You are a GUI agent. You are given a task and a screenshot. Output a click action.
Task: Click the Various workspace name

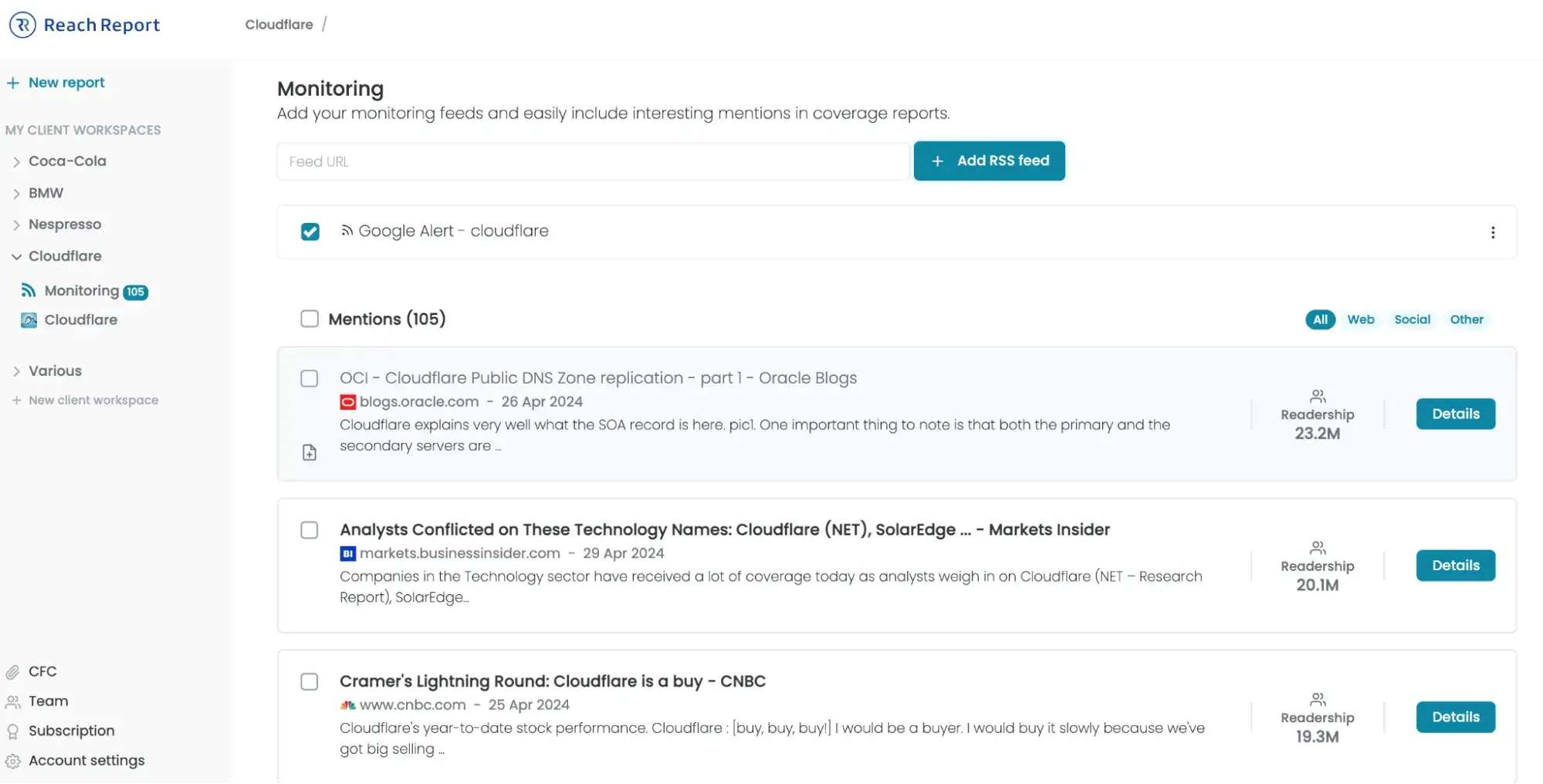coord(55,371)
